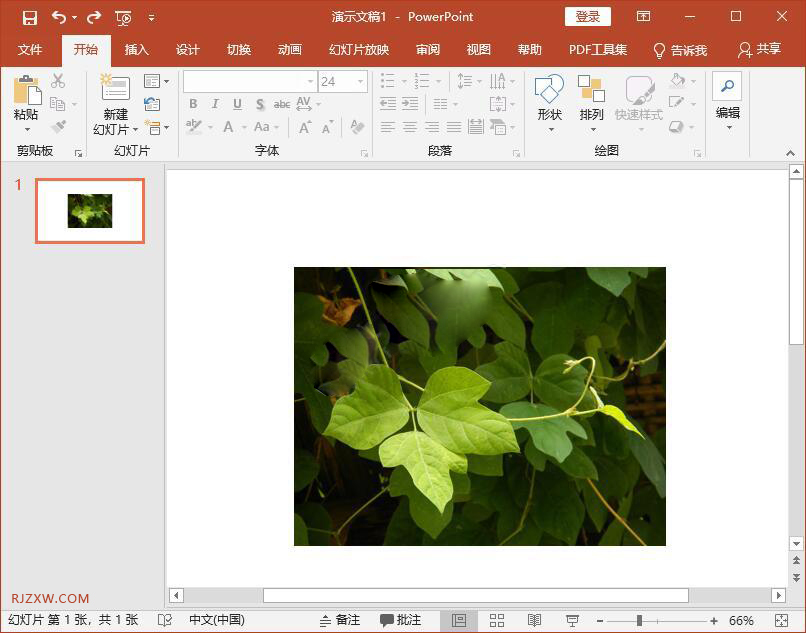Screen dimensions: 806x633
Task: Expand the font name combo box
Action: [x=310, y=82]
